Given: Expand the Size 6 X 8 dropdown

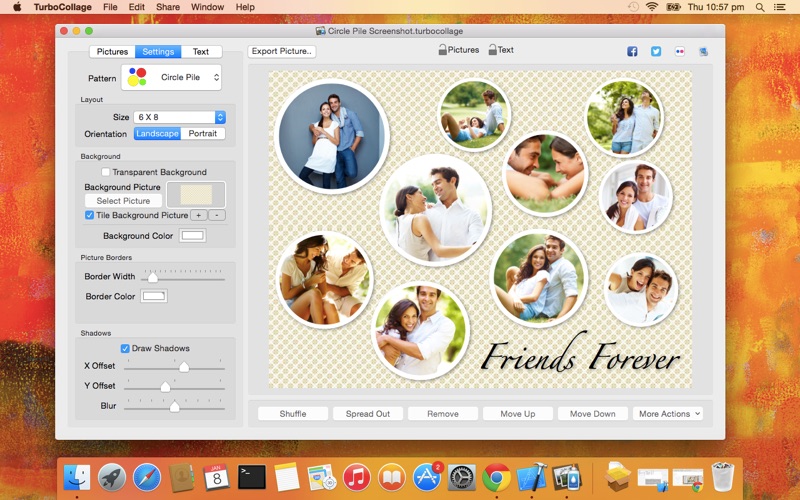Looking at the screenshot, I should click(180, 117).
